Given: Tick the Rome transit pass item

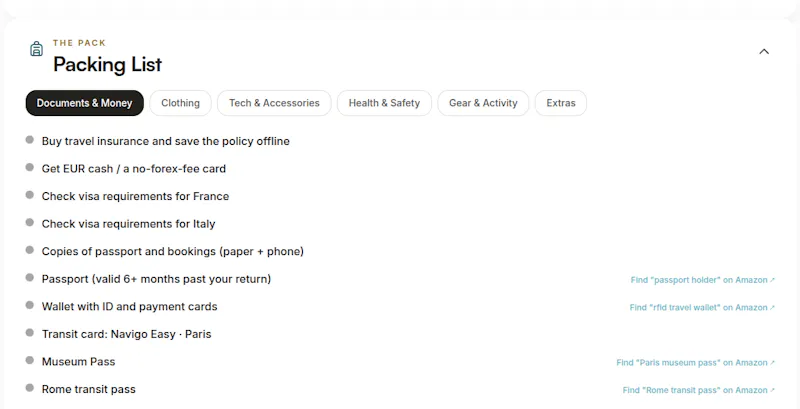Looking at the screenshot, I should [30, 388].
